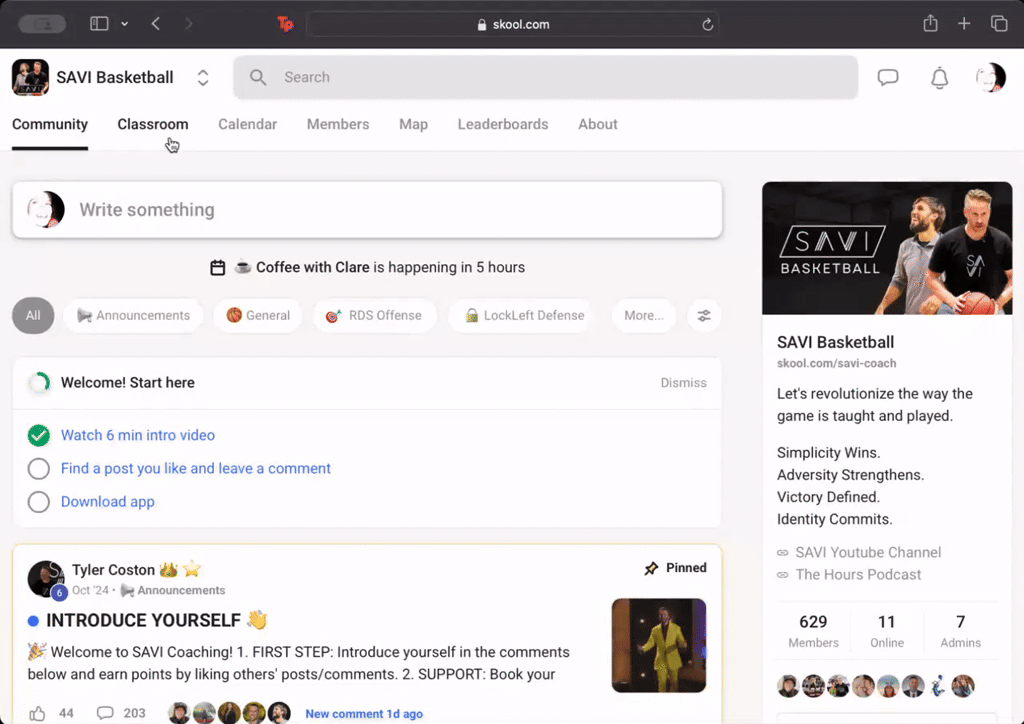Screen dimensions: 1024x724
Task: Like the Introduce Yourself post
Action: (x=39, y=713)
